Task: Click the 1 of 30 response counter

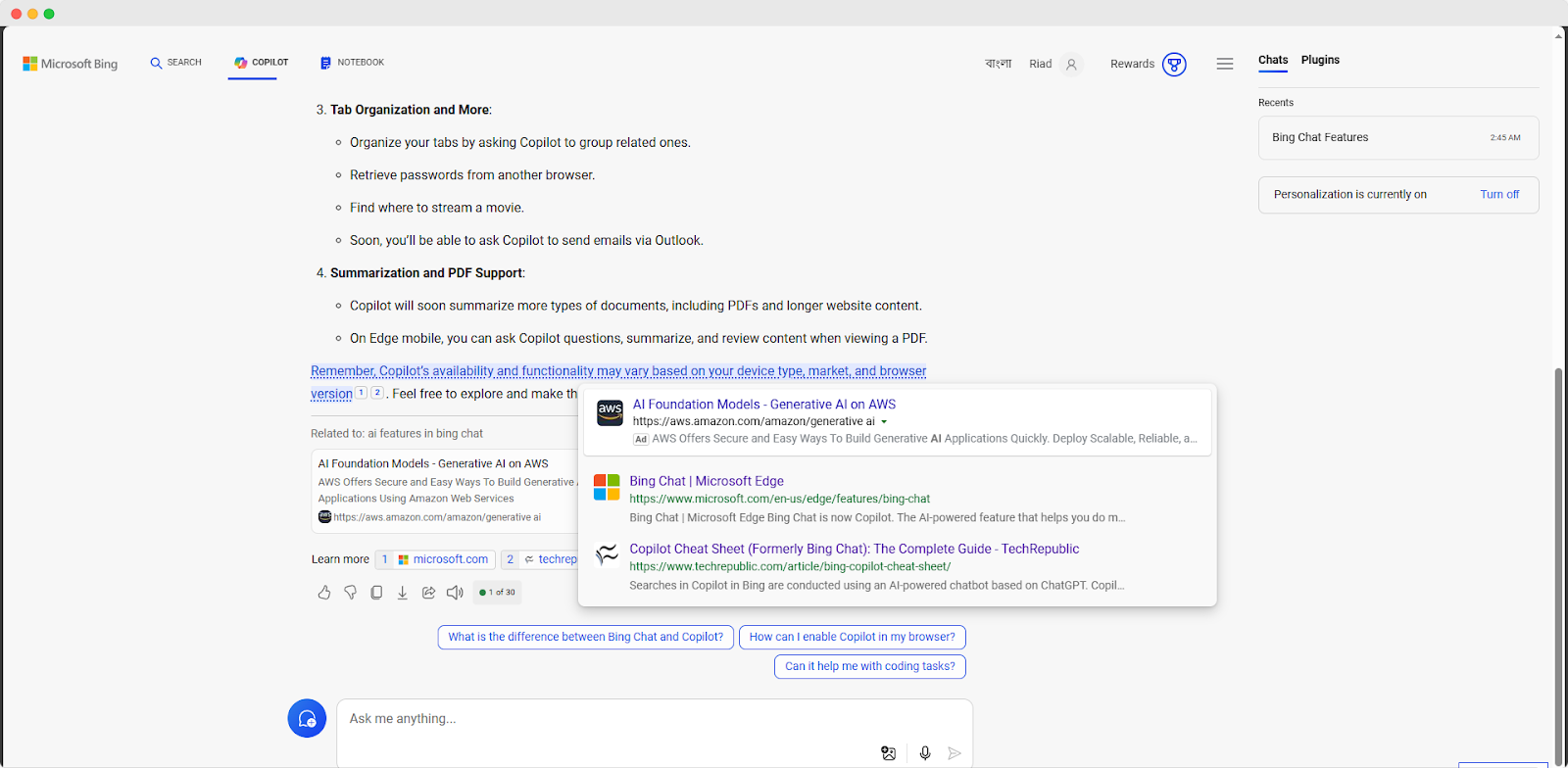Action: click(497, 593)
